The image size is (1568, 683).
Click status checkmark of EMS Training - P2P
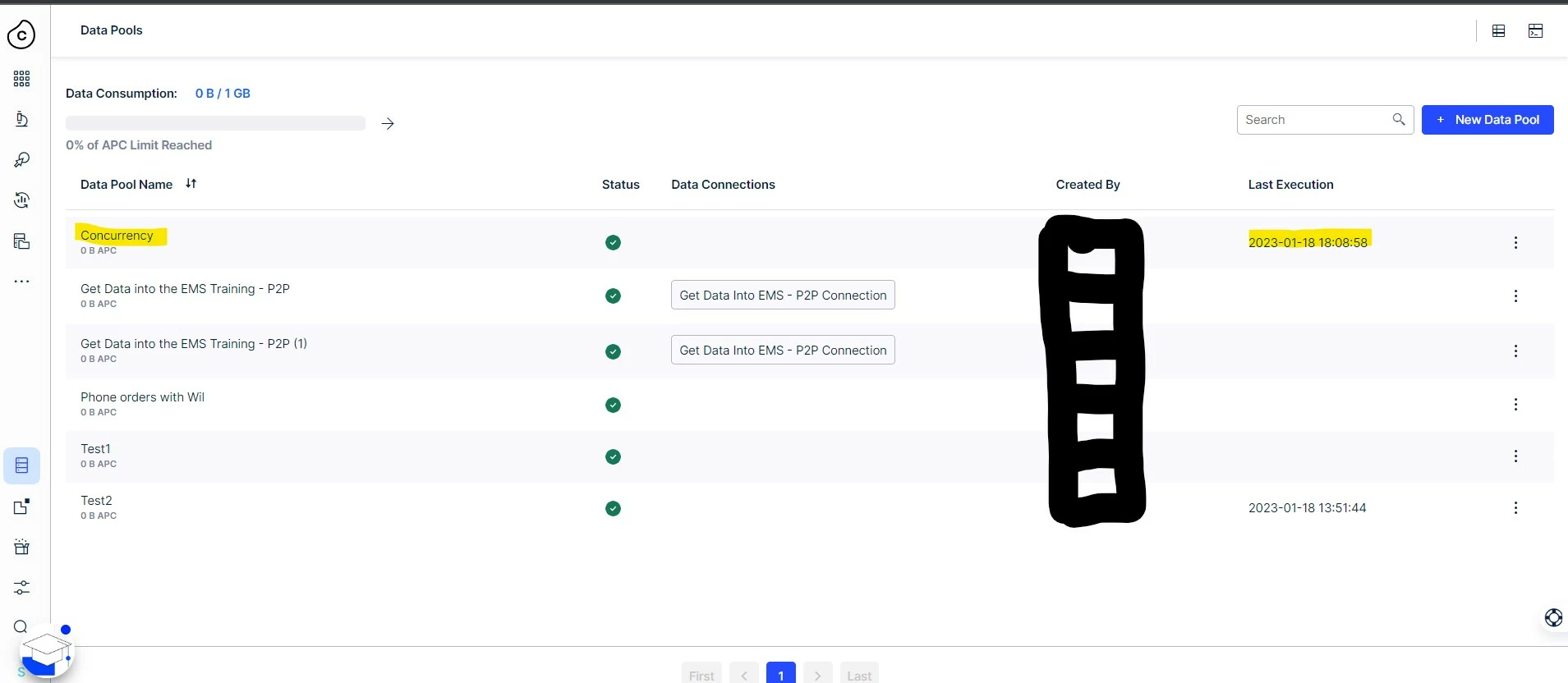point(613,296)
